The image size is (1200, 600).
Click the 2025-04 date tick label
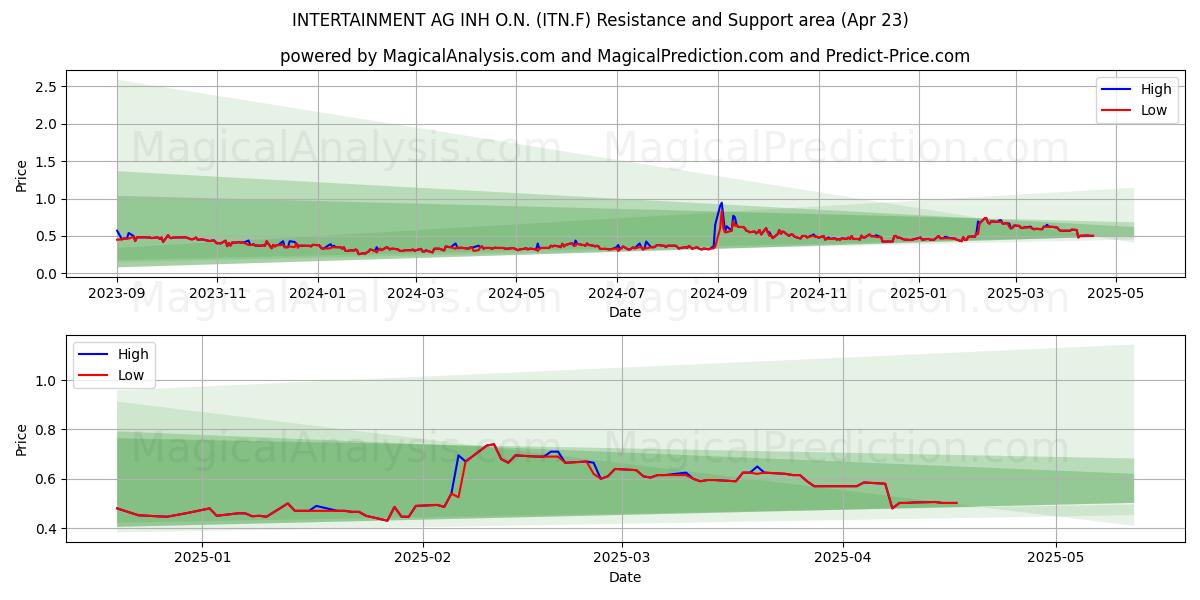843,558
